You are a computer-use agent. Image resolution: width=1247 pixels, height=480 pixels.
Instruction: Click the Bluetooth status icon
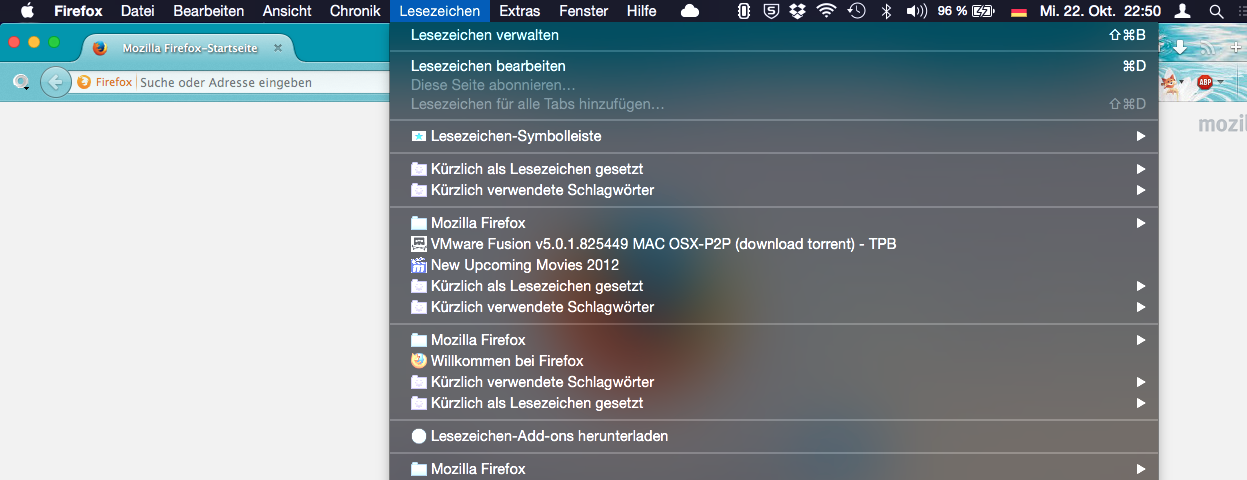tap(886, 11)
